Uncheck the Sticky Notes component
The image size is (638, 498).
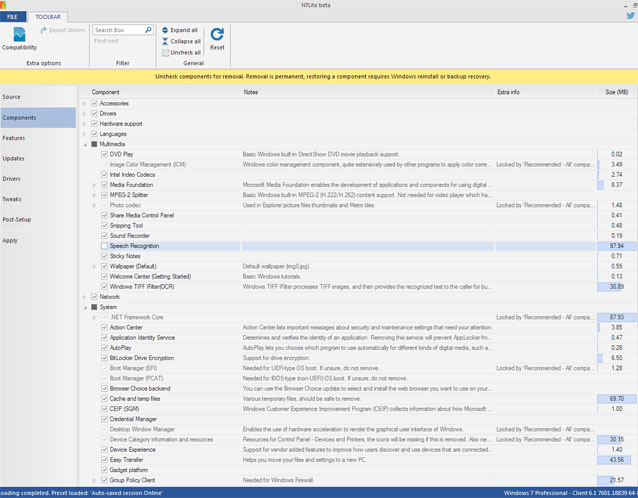[x=104, y=256]
